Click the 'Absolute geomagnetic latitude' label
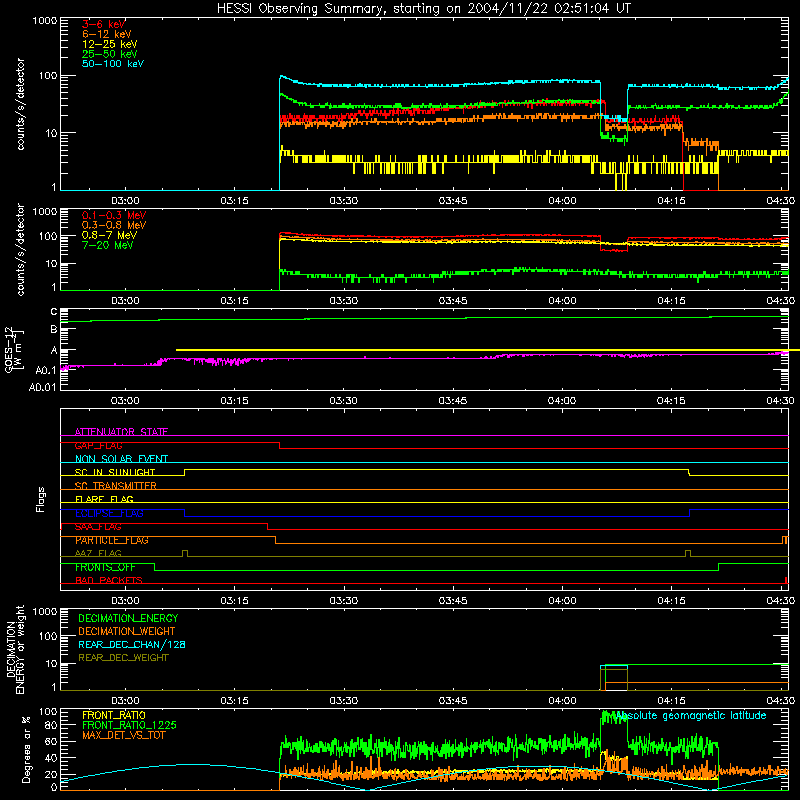This screenshot has height=800, width=800. point(690,715)
